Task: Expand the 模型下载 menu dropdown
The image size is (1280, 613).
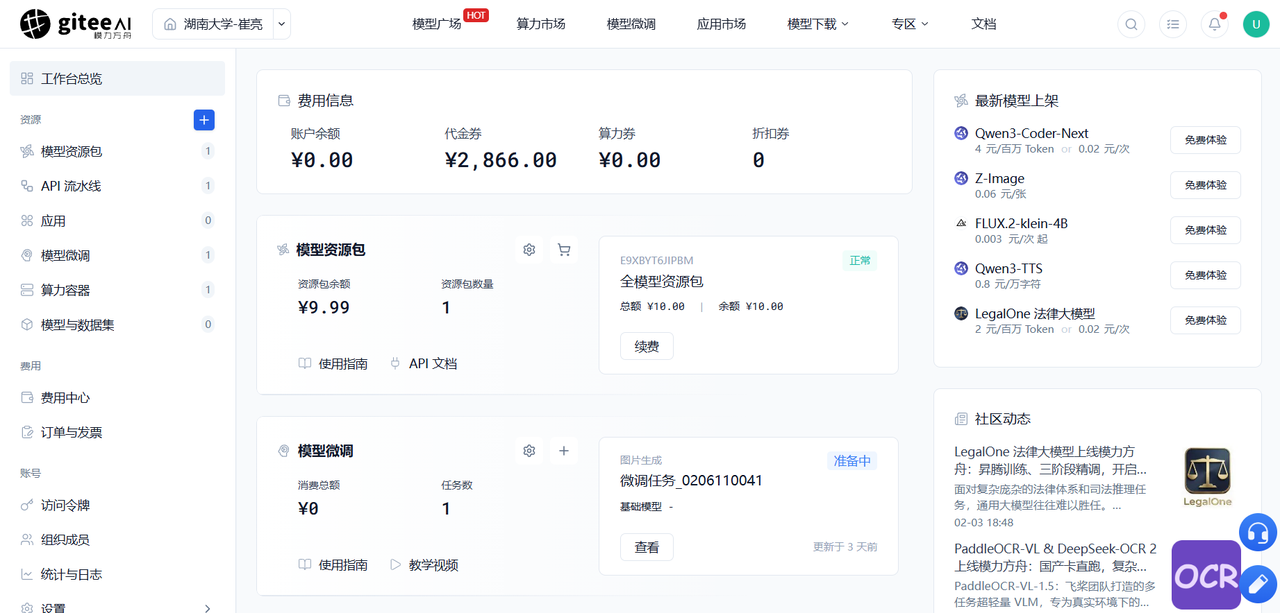Action: coord(818,24)
